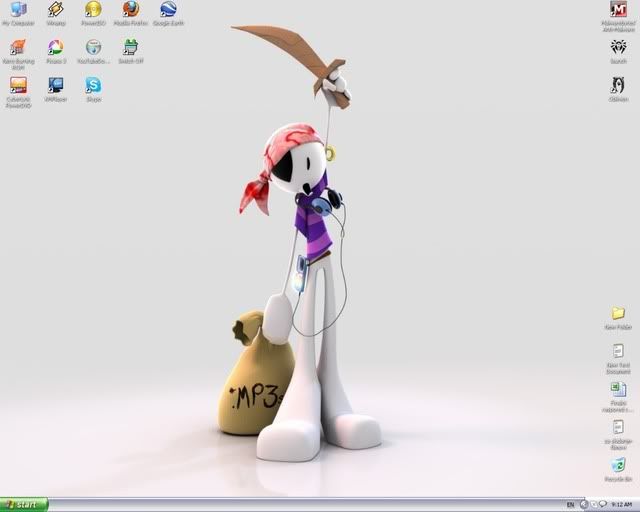This screenshot has width=640, height=512.
Task: Click the Nero Burning ROM icon
Action: [x=18, y=48]
